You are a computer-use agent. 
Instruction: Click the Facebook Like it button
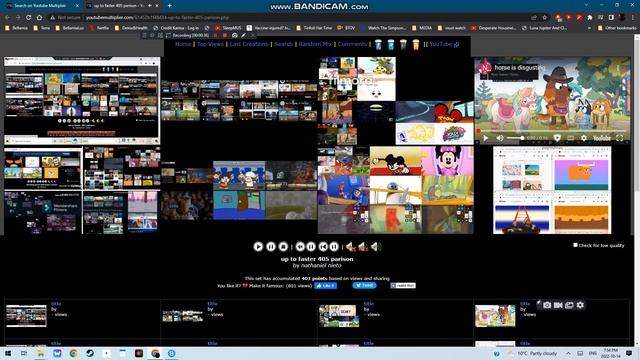[x=325, y=286]
